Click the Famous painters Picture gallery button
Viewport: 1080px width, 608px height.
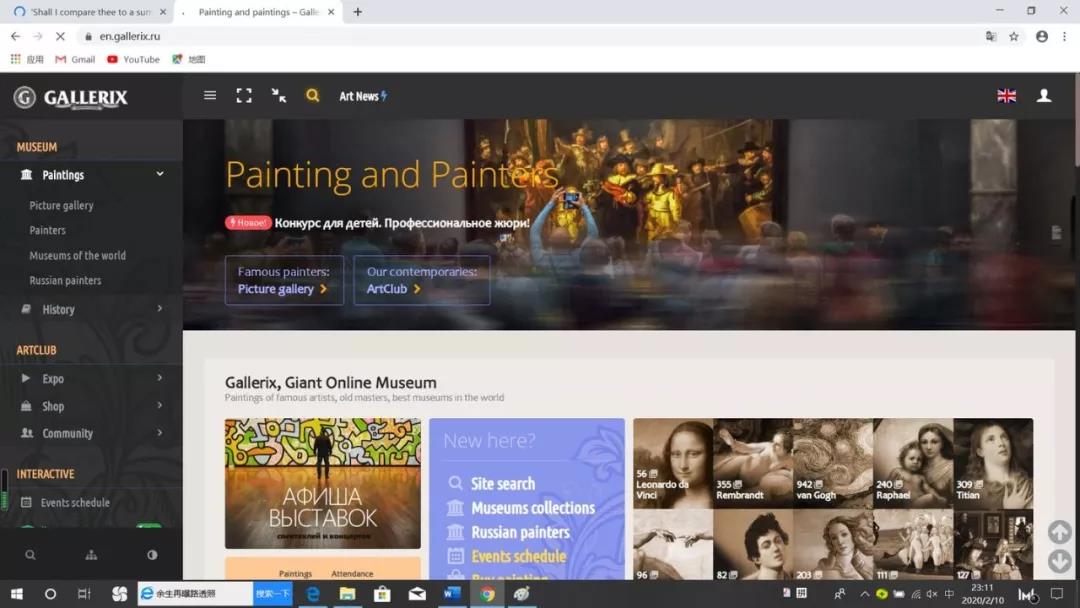[x=284, y=280]
